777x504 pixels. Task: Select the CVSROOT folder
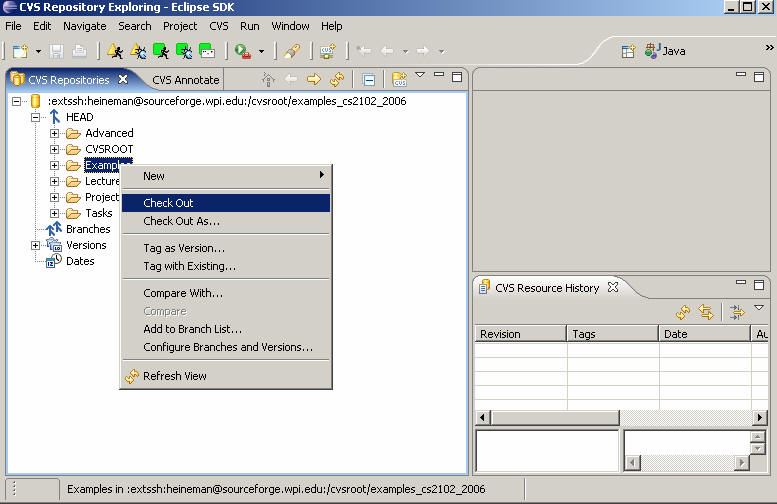(109, 149)
